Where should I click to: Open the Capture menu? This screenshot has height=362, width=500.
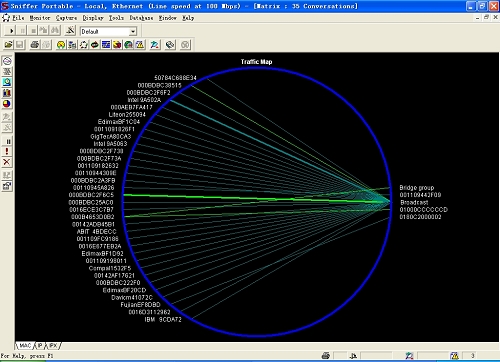pyautogui.click(x=66, y=18)
